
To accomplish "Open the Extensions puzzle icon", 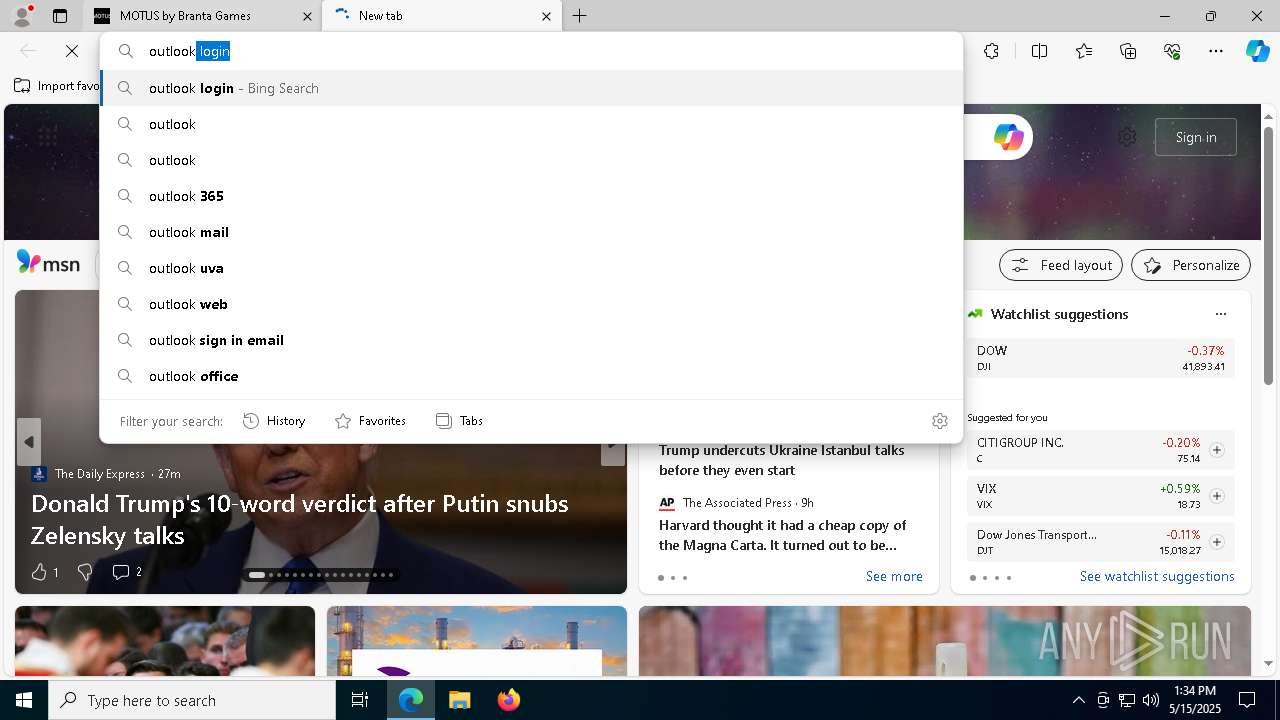I will [x=991, y=51].
